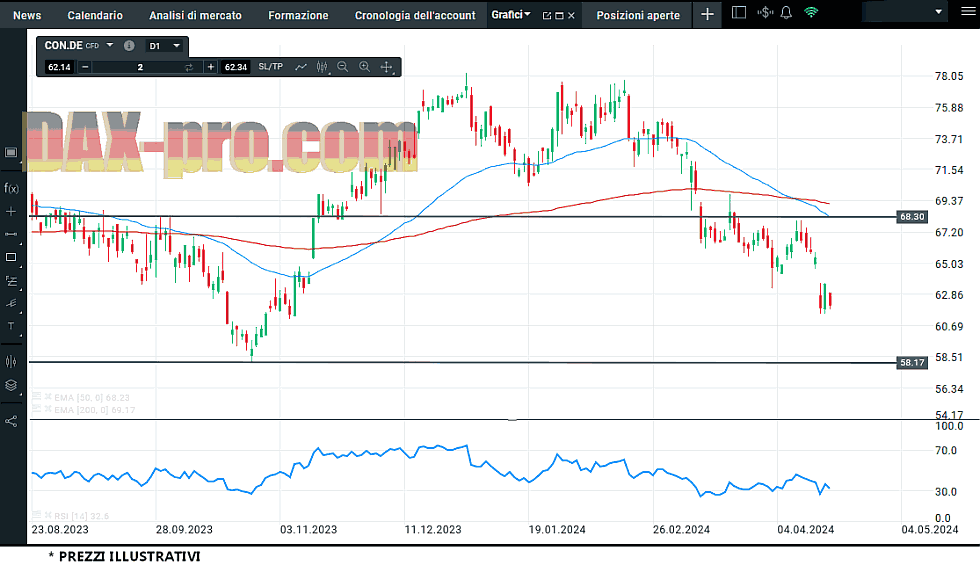Click the 78.05 price axis value

[x=949, y=76]
